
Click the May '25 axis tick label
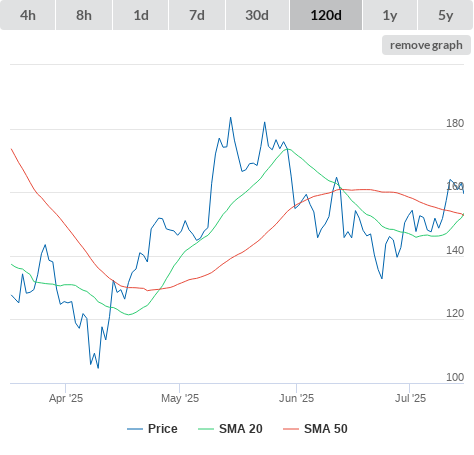[180, 398]
